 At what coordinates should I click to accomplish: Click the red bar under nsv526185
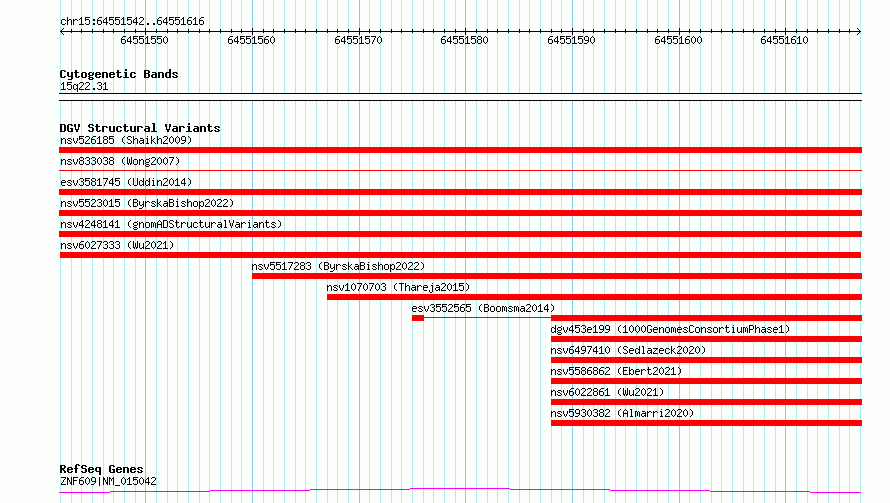click(x=460, y=150)
